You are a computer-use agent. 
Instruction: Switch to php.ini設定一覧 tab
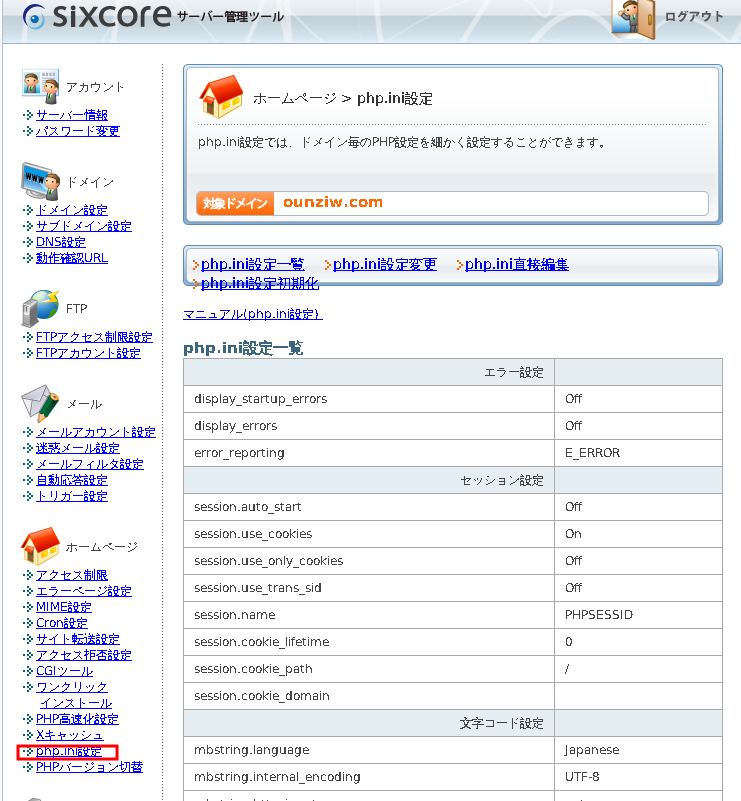(x=253, y=264)
